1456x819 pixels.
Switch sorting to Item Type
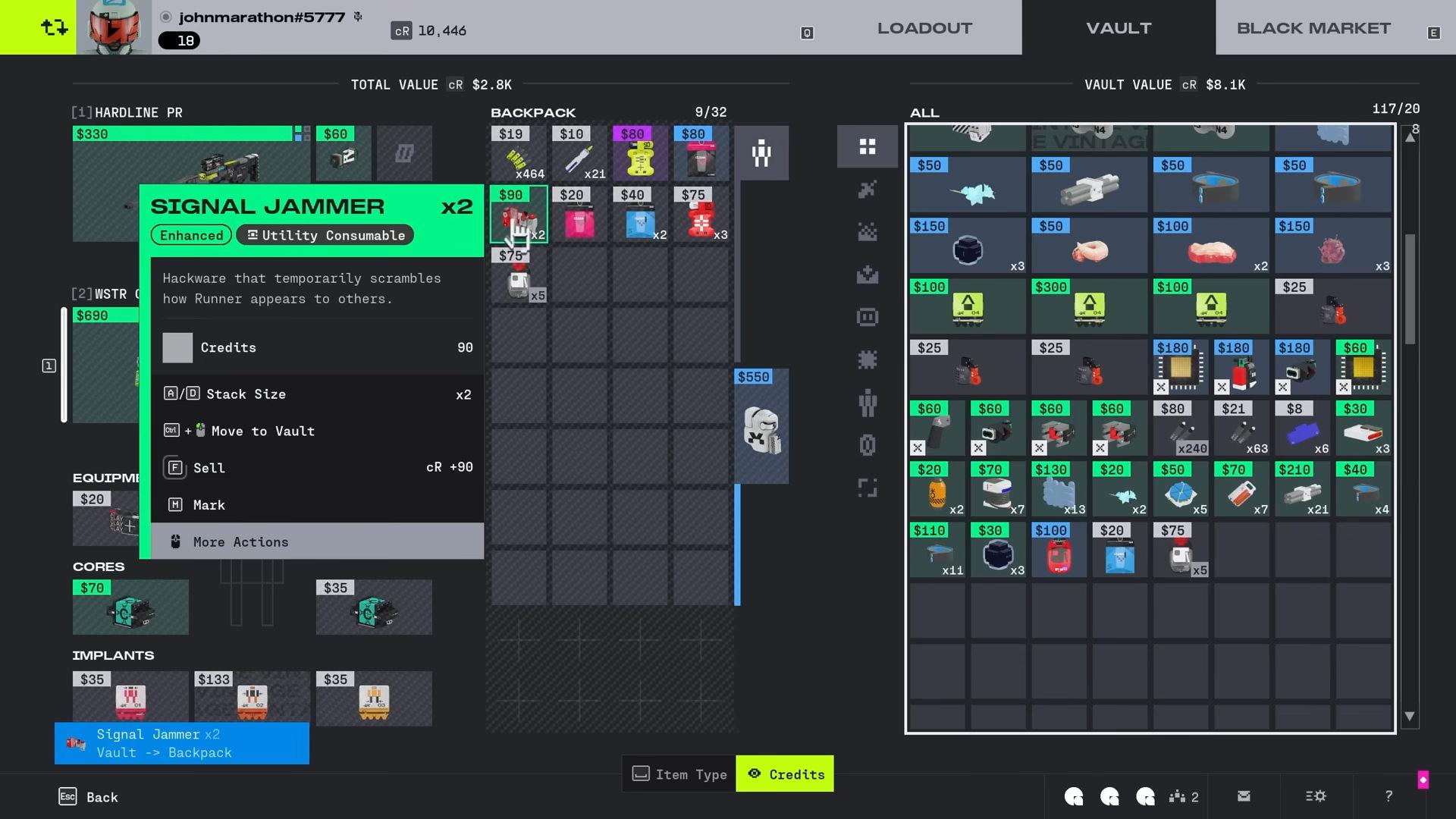point(679,773)
